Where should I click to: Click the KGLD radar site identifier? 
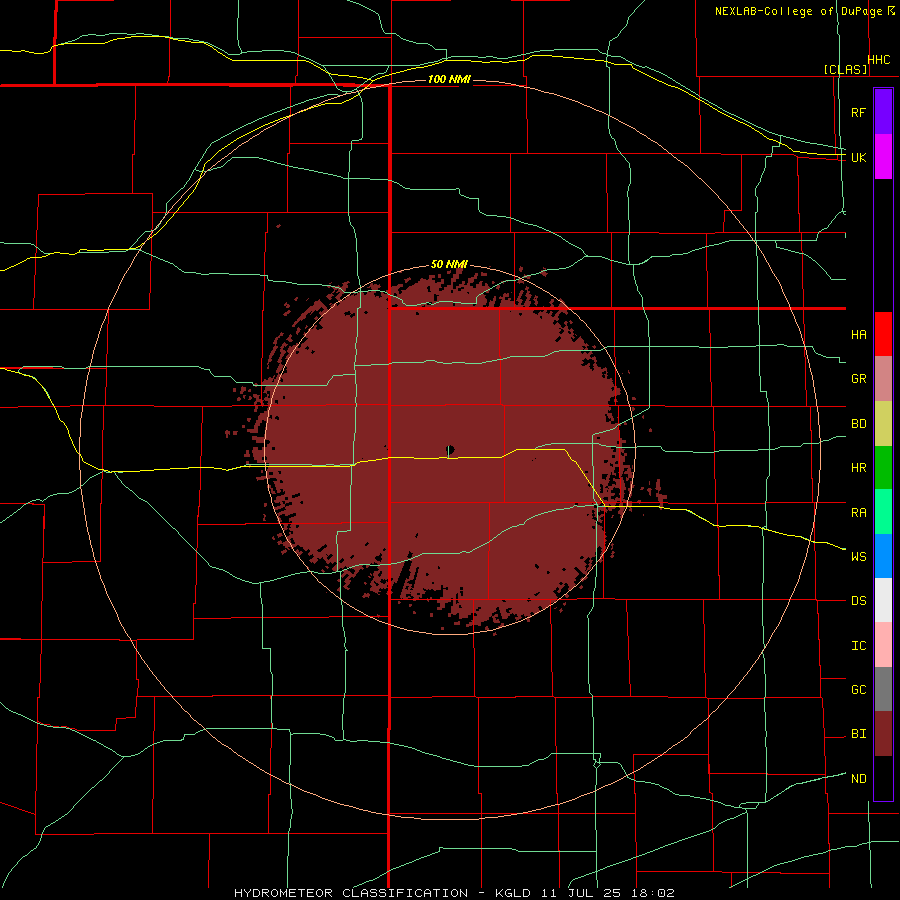pyautogui.click(x=511, y=893)
